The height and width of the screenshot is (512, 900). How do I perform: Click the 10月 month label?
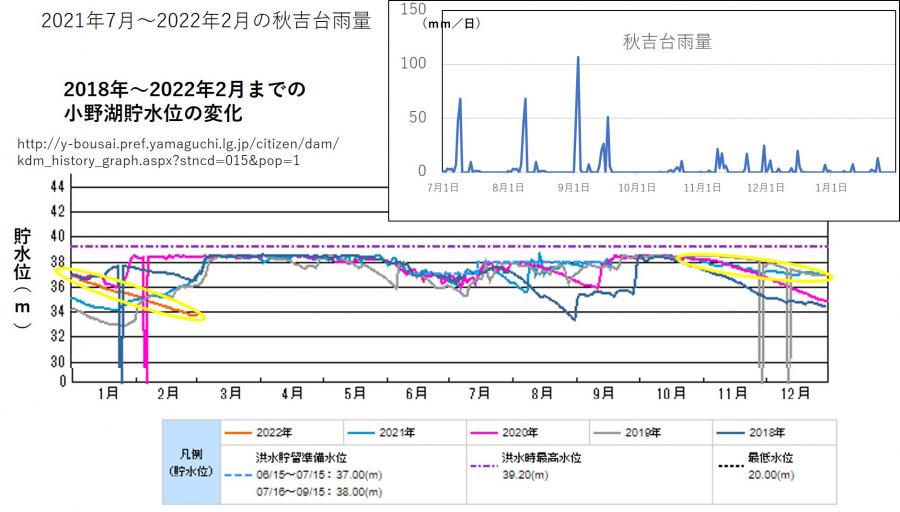pos(671,393)
